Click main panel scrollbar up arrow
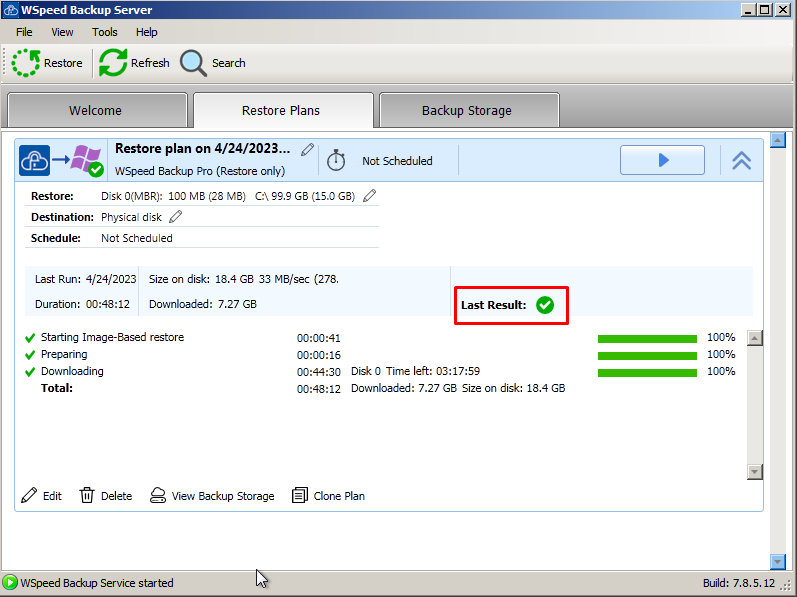This screenshot has height=597, width=797. tap(778, 140)
